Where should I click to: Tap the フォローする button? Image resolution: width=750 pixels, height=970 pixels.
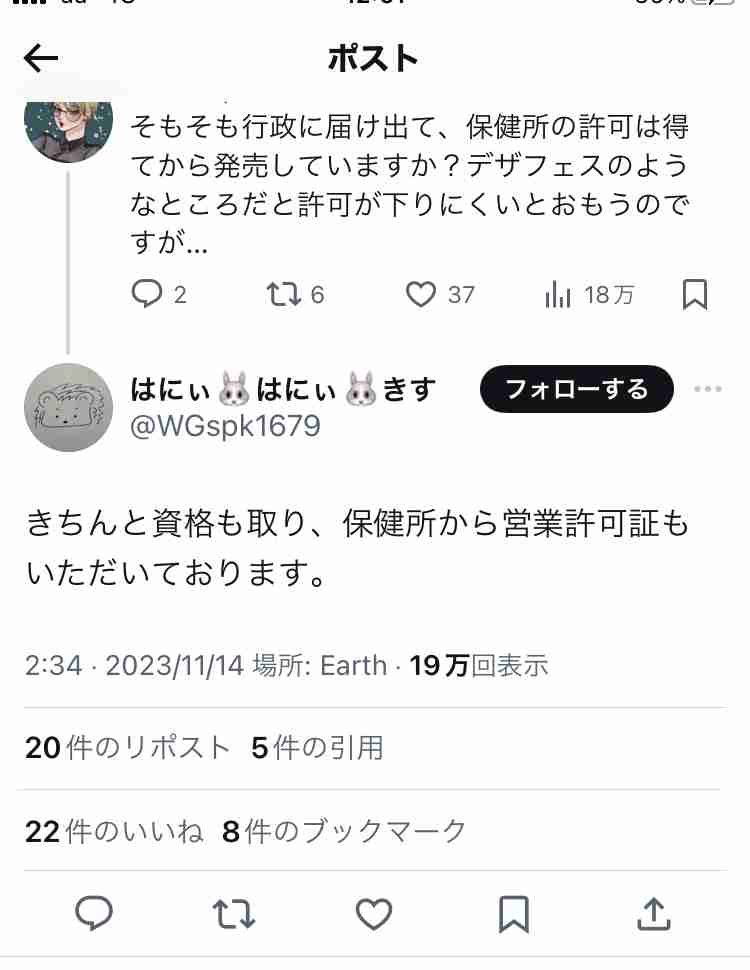577,389
